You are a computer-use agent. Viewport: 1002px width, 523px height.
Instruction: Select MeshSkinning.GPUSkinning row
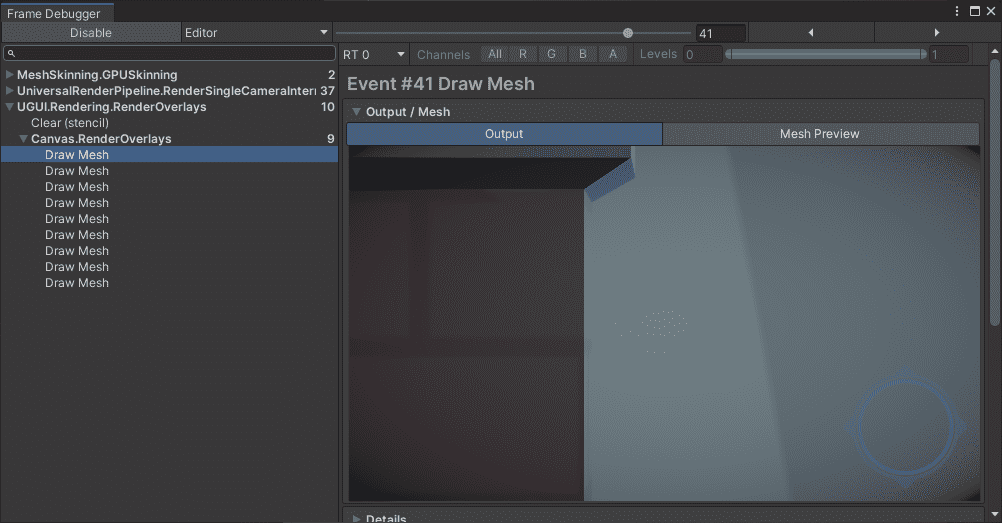[169, 75]
